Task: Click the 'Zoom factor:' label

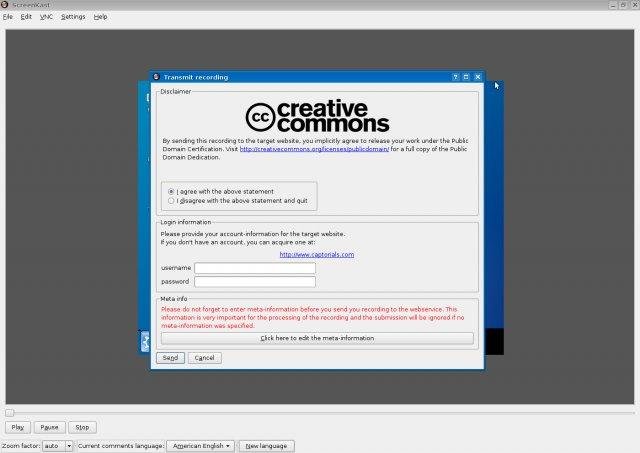Action: (x=21, y=446)
